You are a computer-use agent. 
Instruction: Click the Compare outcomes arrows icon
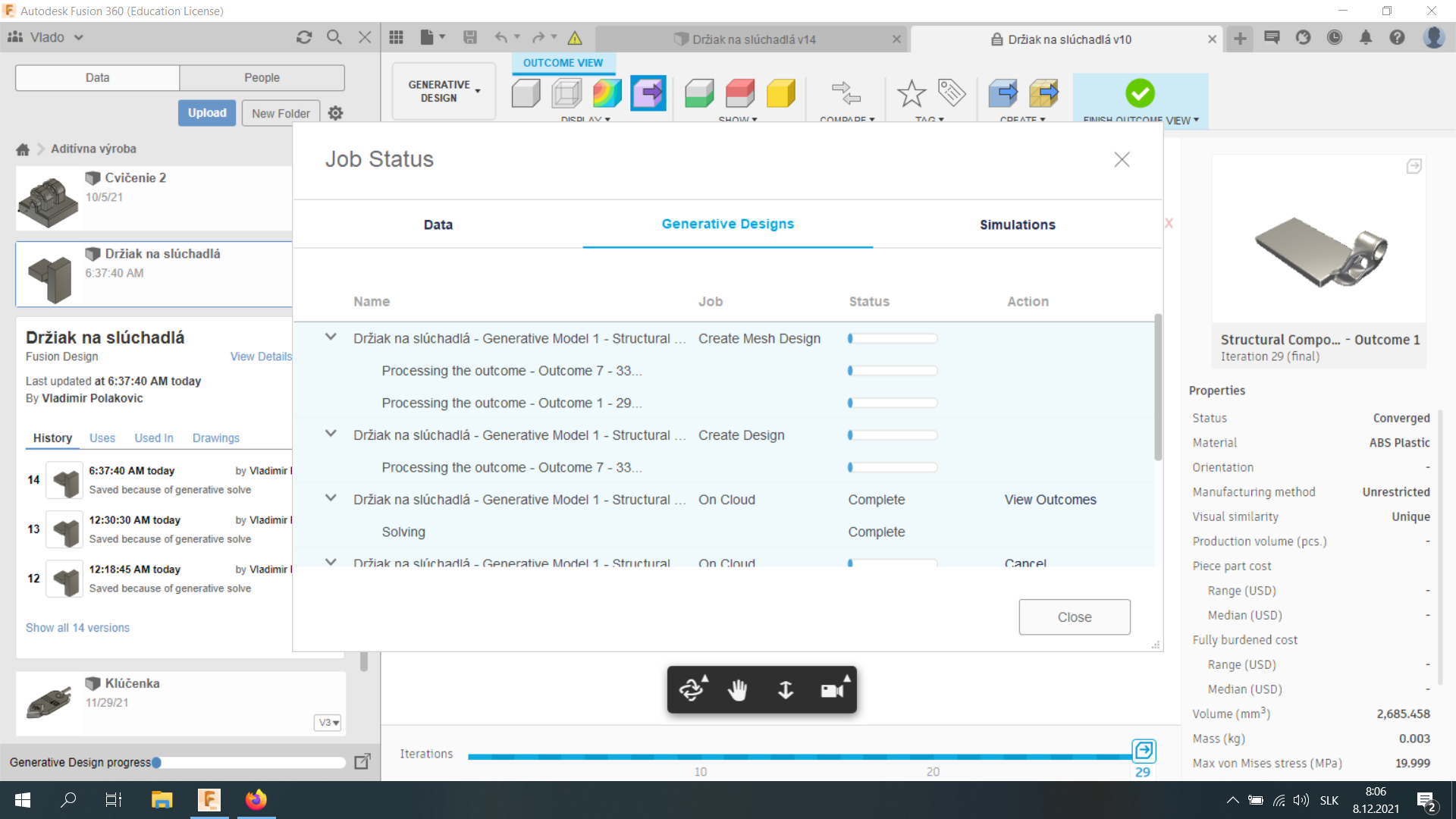click(846, 93)
